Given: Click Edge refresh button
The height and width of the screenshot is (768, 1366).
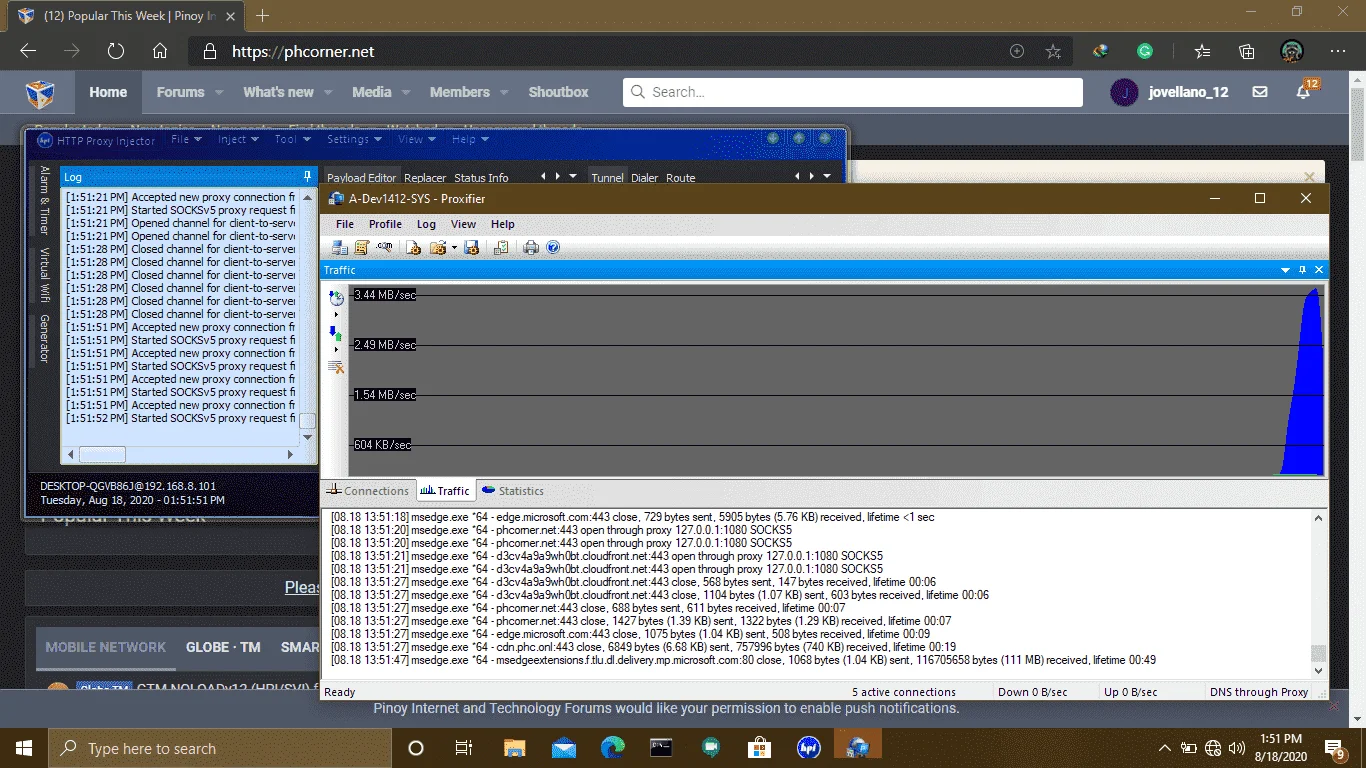Looking at the screenshot, I should [116, 51].
